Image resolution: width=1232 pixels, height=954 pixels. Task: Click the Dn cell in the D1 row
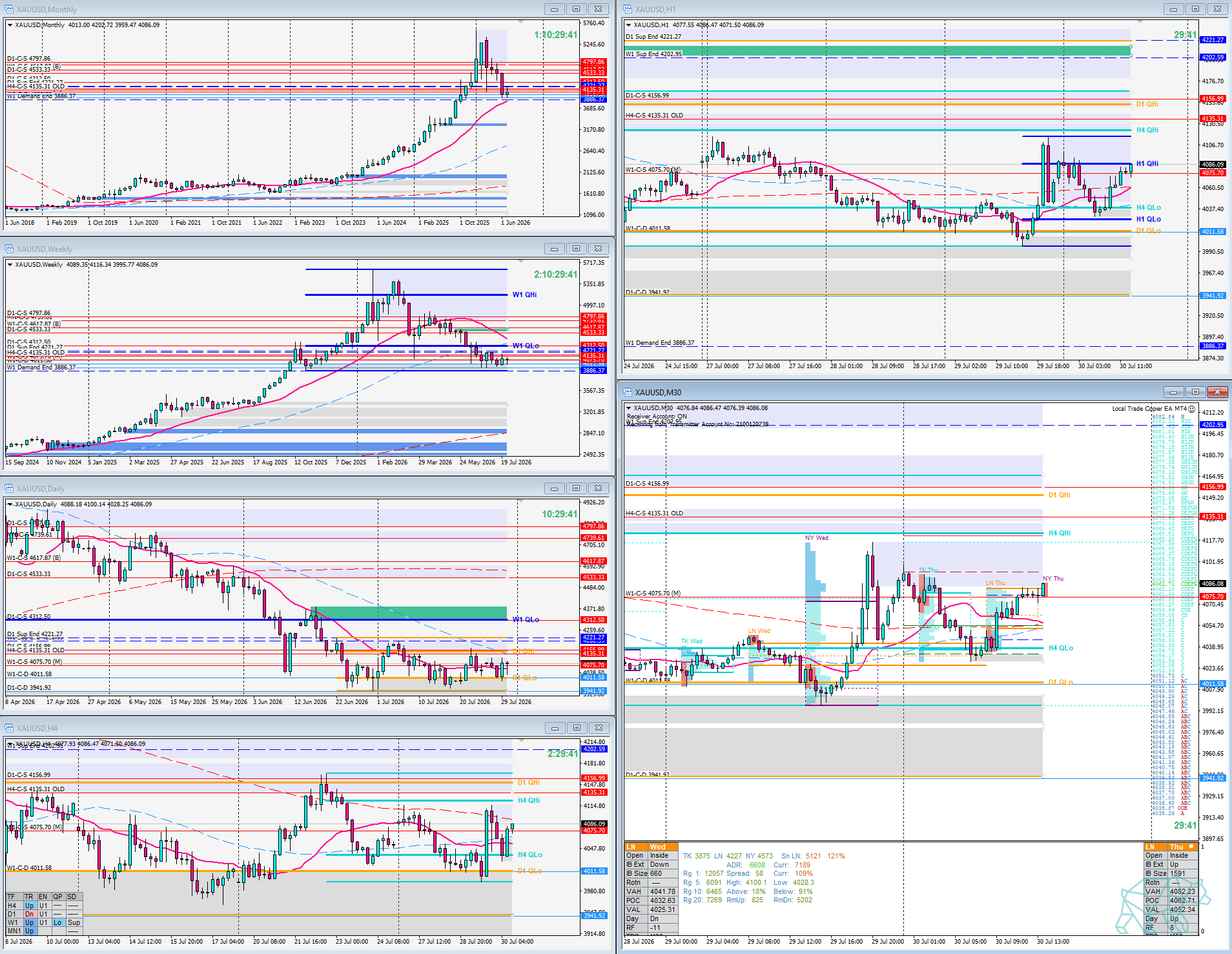[x=29, y=915]
